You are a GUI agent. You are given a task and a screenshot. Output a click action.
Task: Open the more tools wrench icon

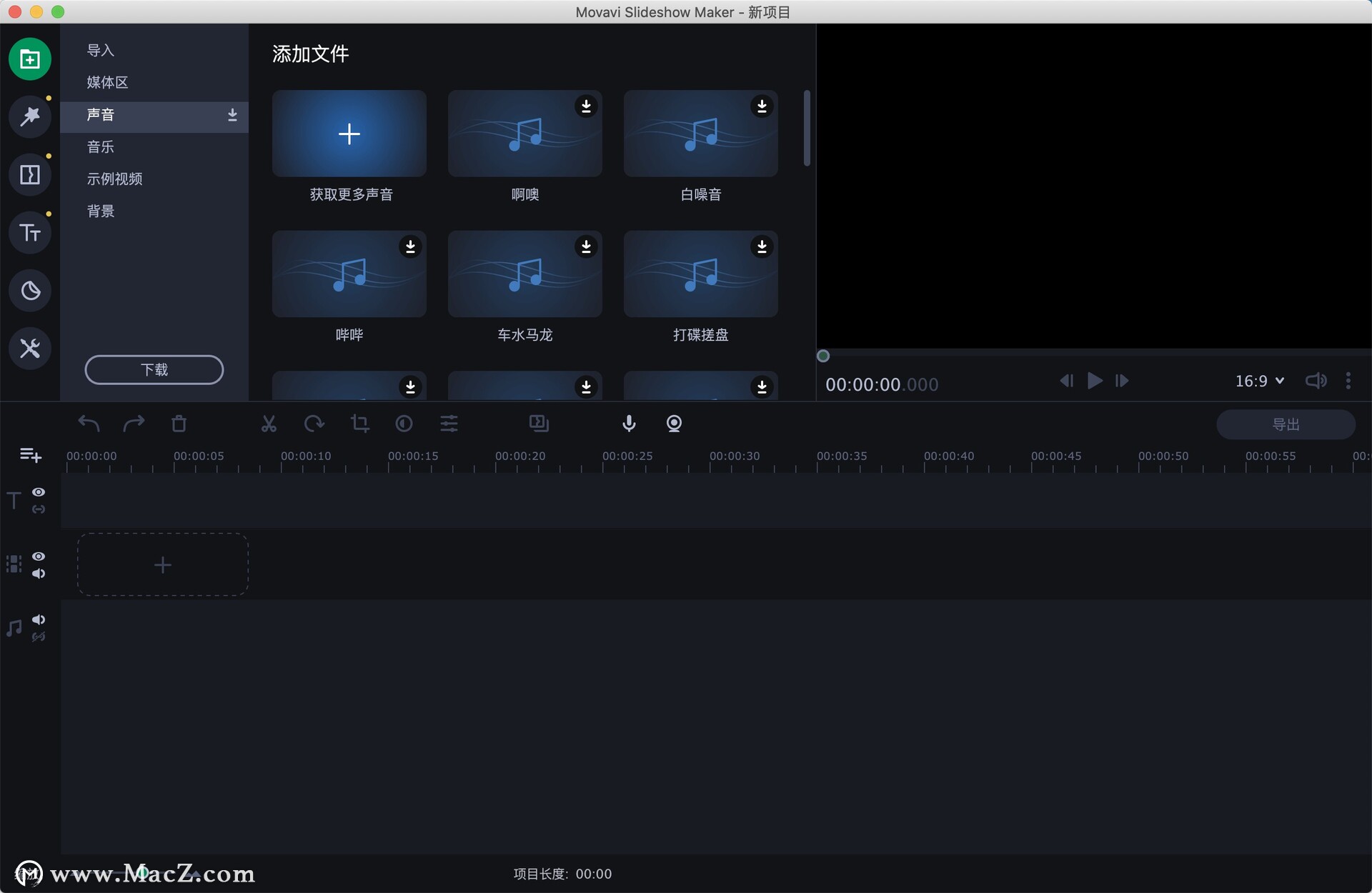(30, 348)
